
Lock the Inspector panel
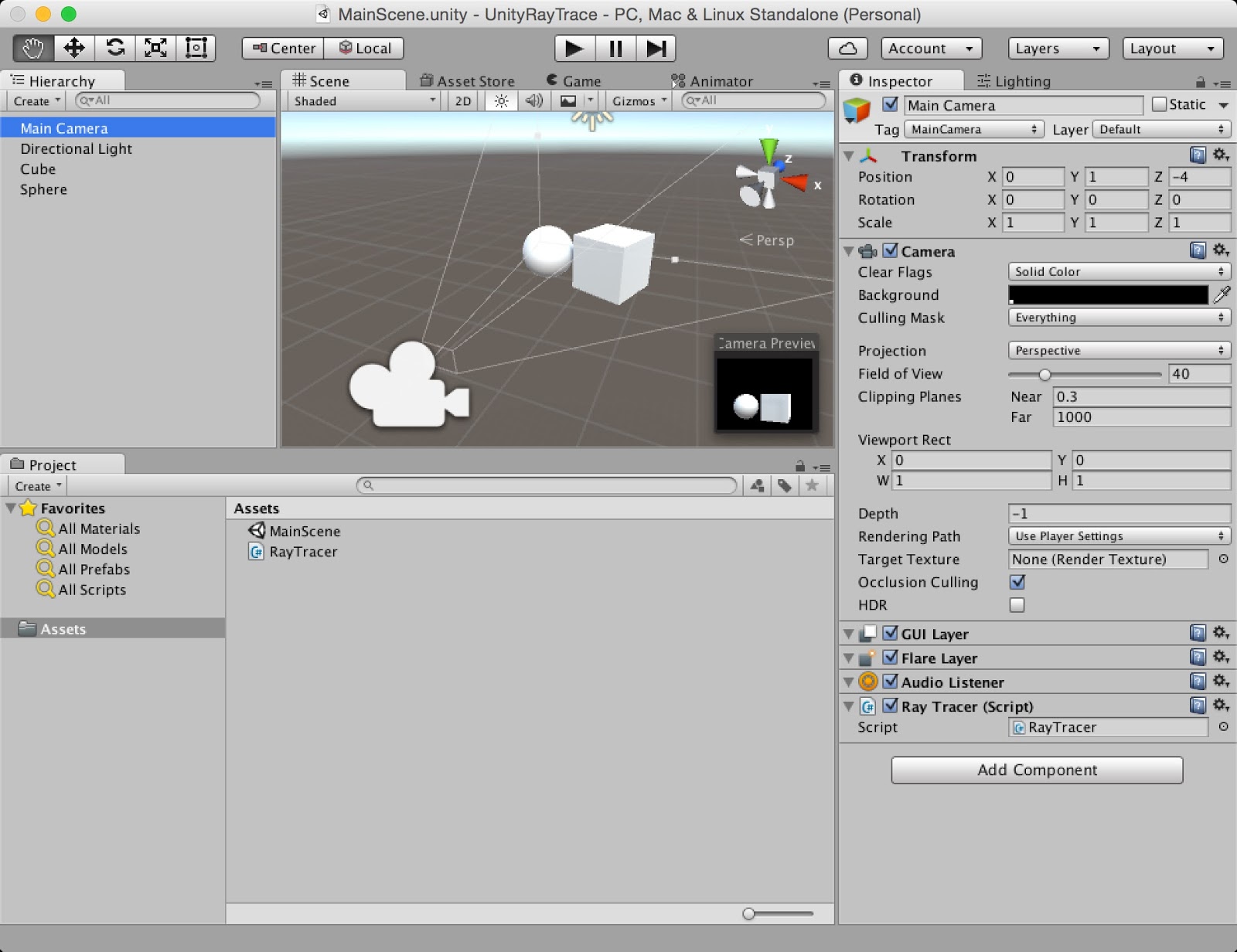click(1200, 82)
